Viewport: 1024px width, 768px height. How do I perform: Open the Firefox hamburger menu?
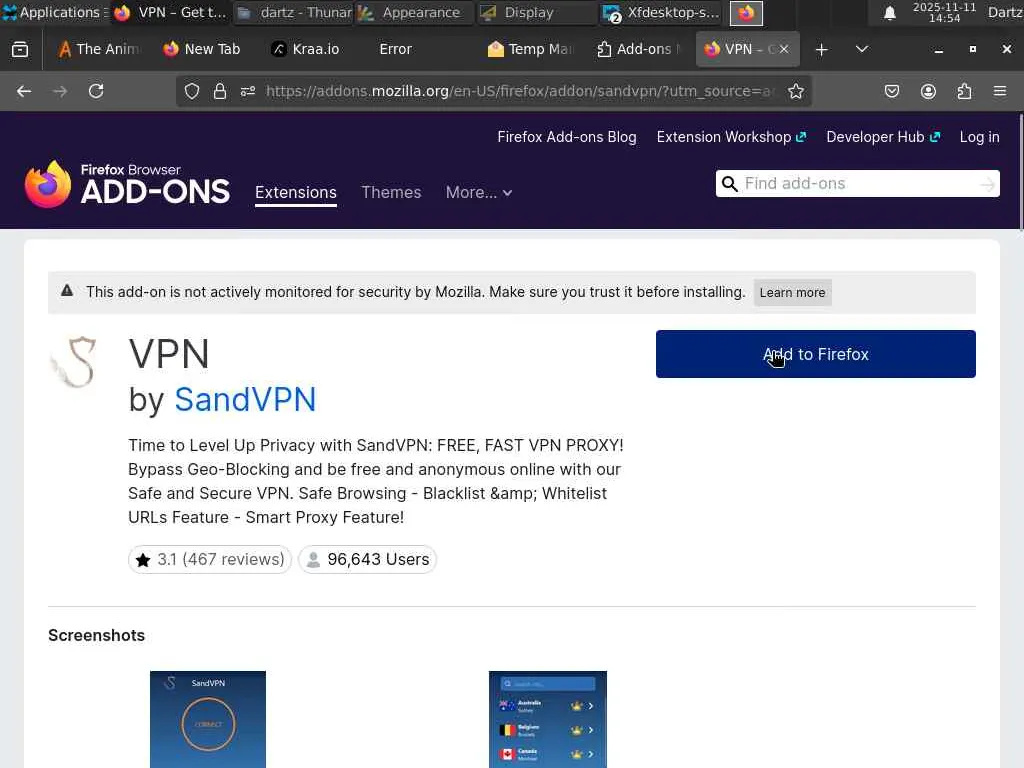pos(1000,91)
